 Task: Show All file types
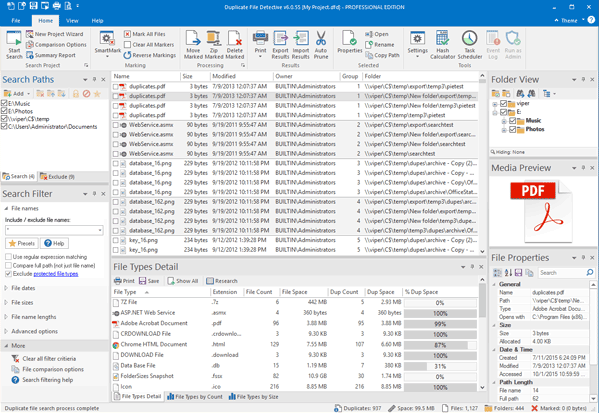coord(183,281)
